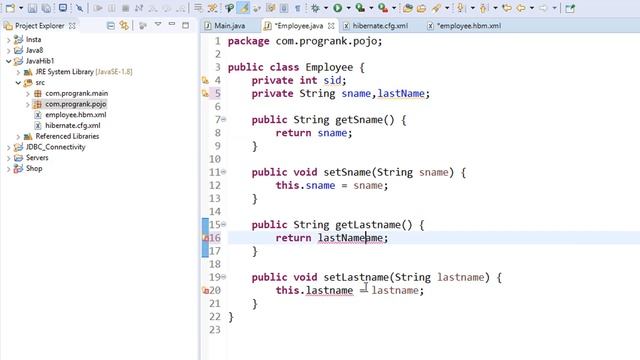Click the error marker on line 20
Image resolution: width=640 pixels, height=360 pixels.
pyautogui.click(x=205, y=290)
